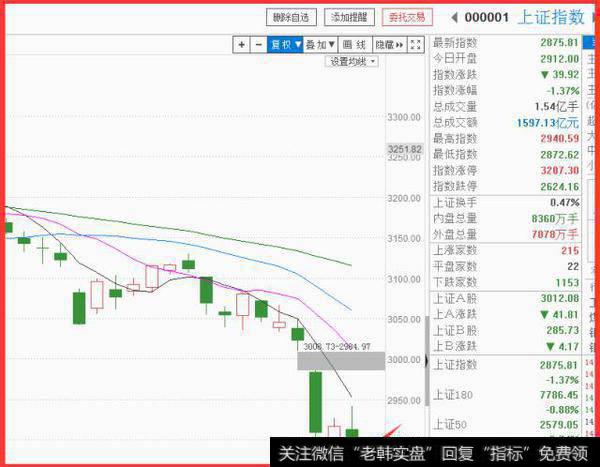Click the plus zoom-in chart icon
Image resolution: width=600 pixels, height=467 pixels.
coord(242,45)
